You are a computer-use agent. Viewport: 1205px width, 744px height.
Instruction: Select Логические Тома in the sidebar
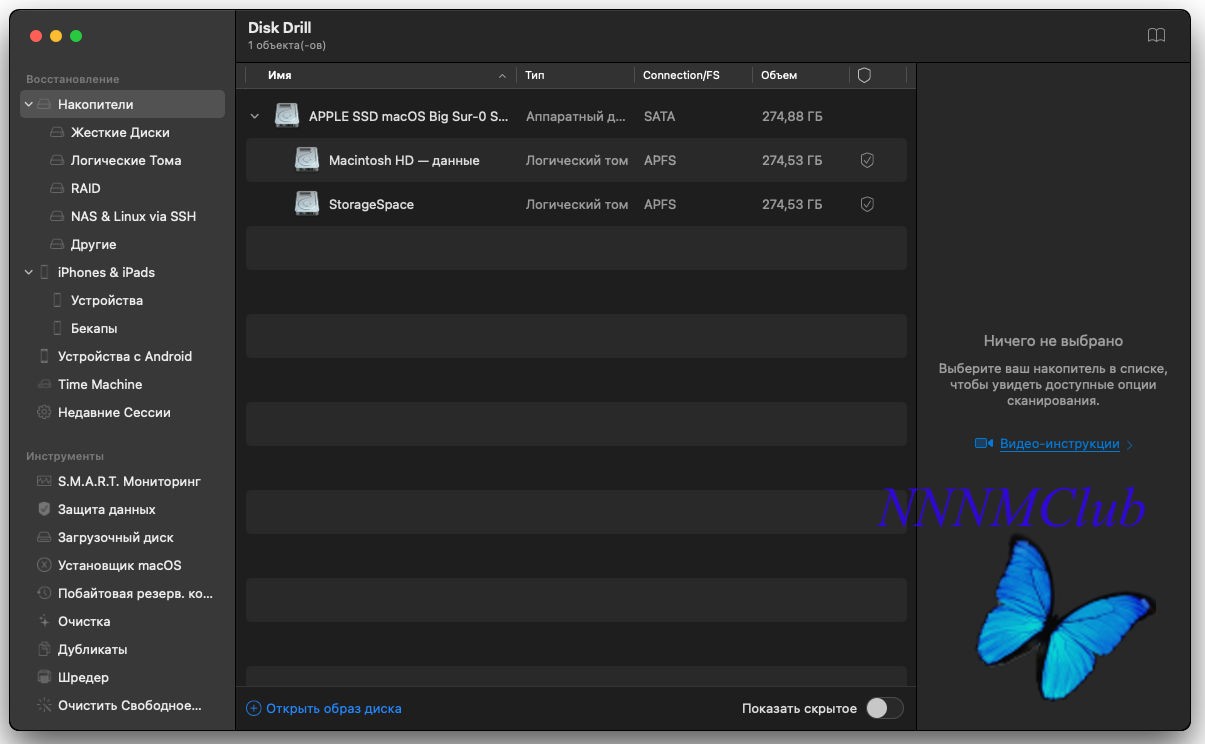pyautogui.click(x=126, y=160)
